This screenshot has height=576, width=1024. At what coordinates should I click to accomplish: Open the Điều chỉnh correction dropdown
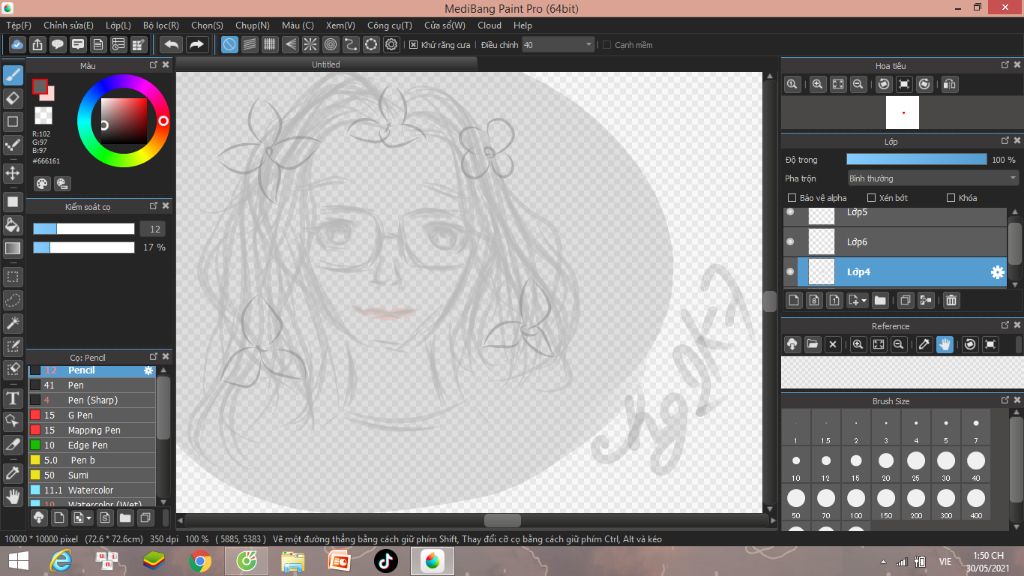tap(558, 45)
